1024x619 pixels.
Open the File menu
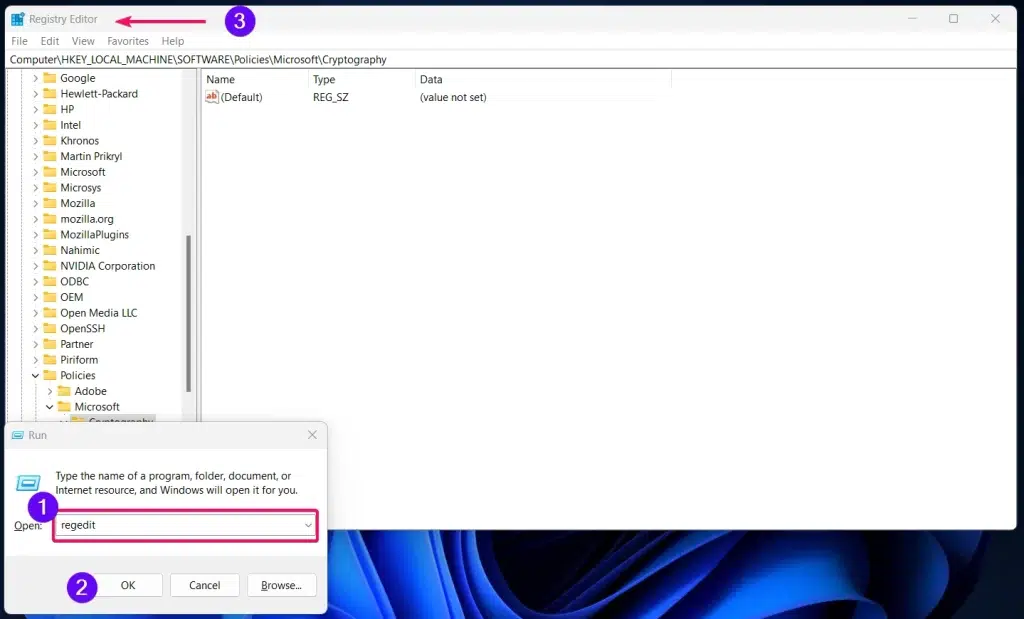pos(20,40)
